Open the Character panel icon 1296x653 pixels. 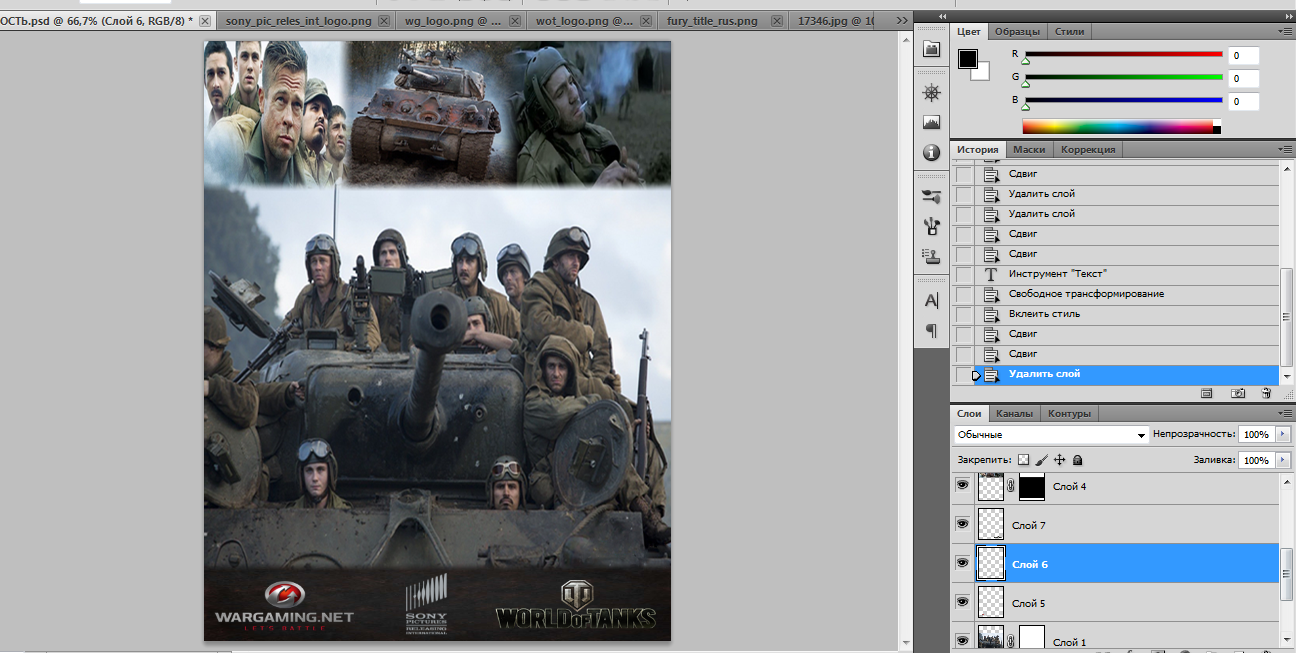[x=931, y=300]
